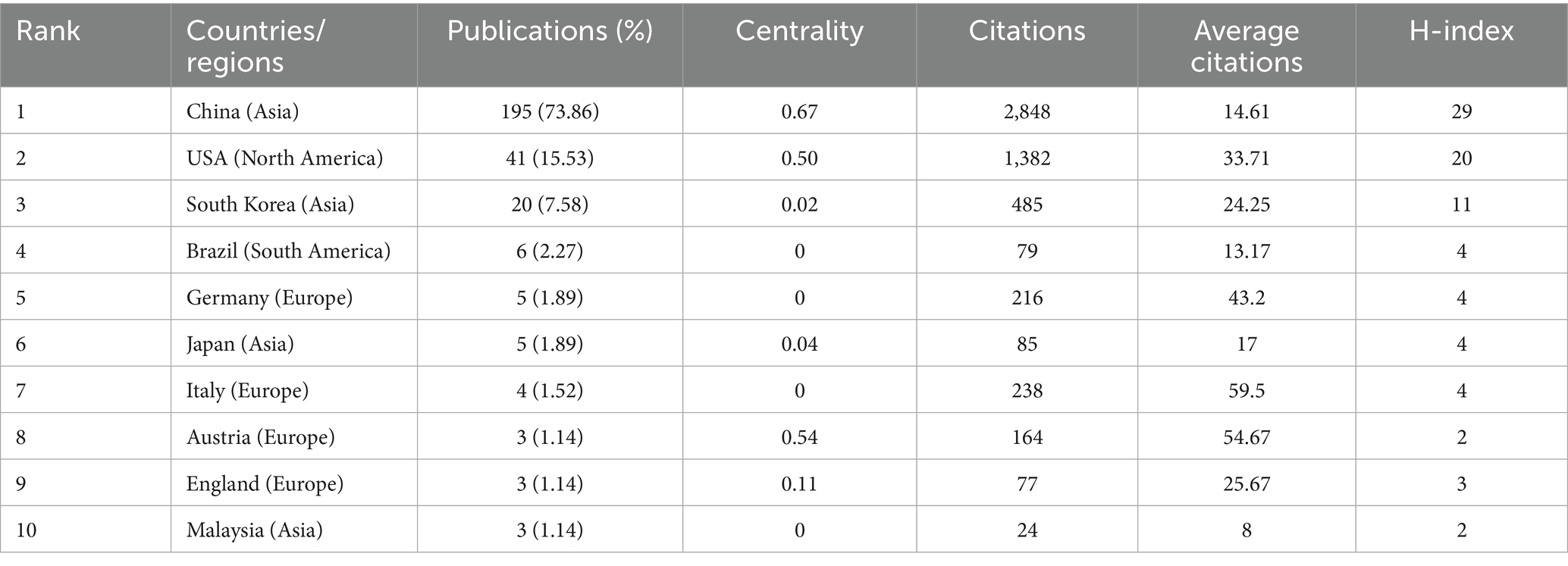Select the Germany (Europe) cell
Image resolution: width=1568 pixels, height=566 pixels.
point(269,298)
